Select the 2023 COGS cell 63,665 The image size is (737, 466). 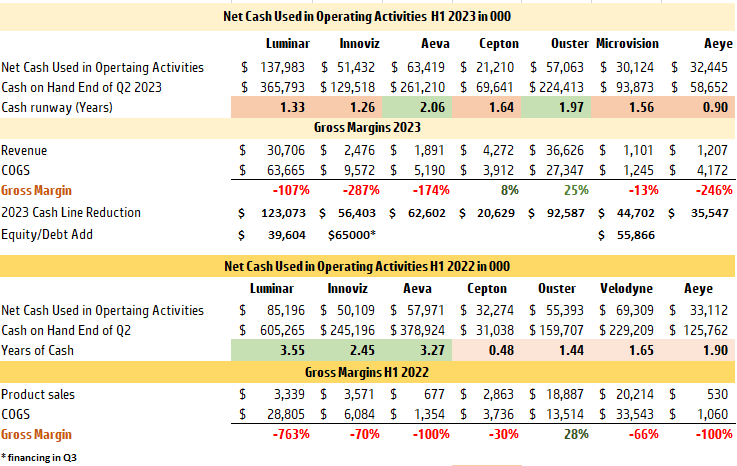point(285,170)
